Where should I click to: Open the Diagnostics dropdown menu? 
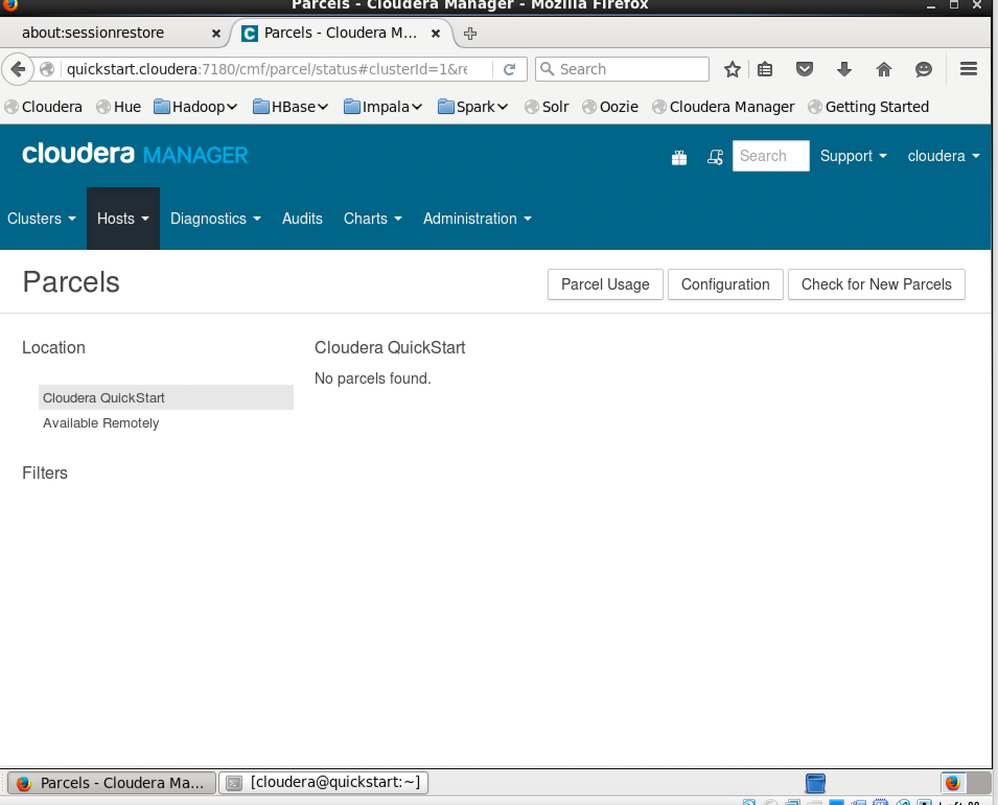215,219
